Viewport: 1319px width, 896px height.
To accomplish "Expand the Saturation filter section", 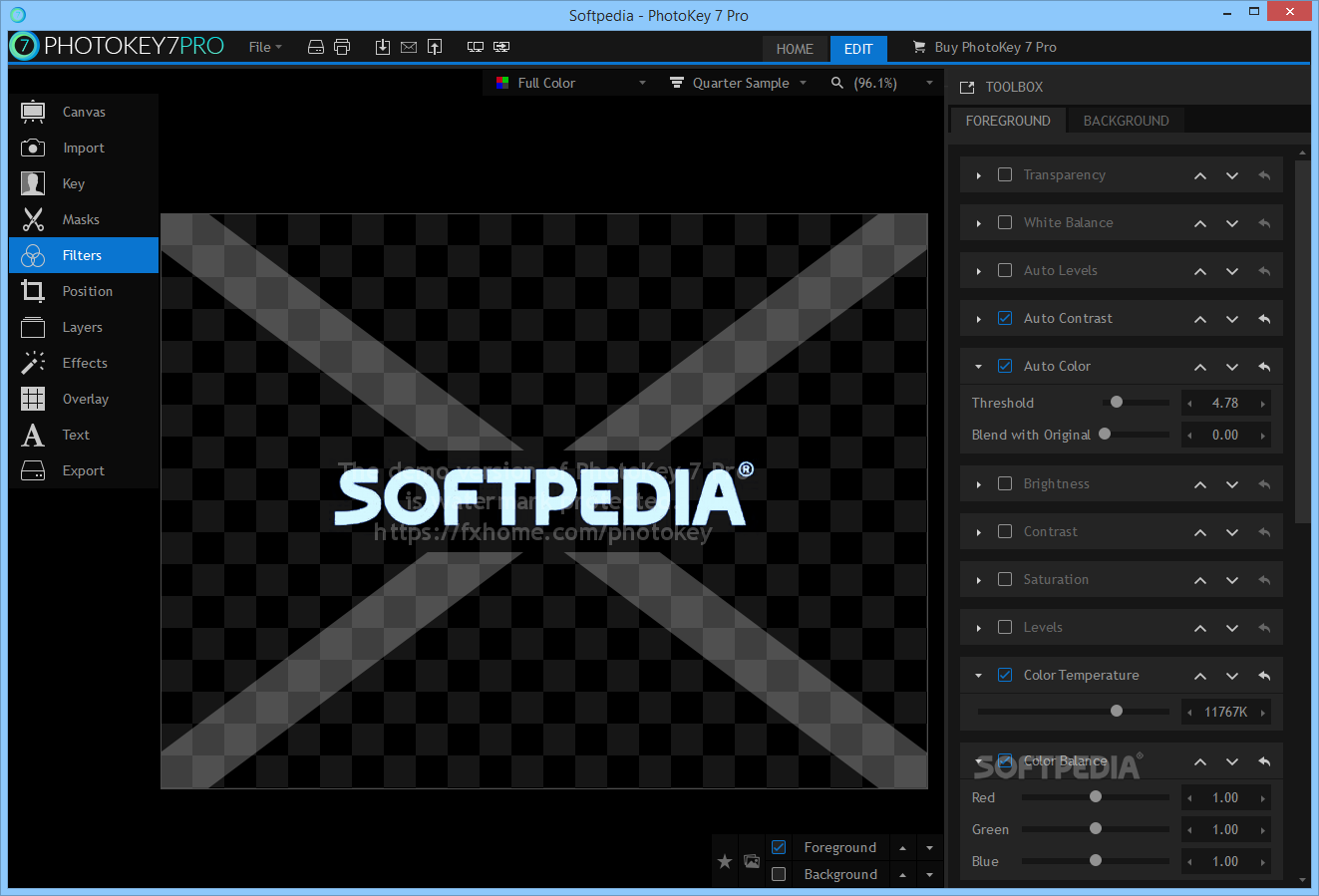I will [979, 580].
